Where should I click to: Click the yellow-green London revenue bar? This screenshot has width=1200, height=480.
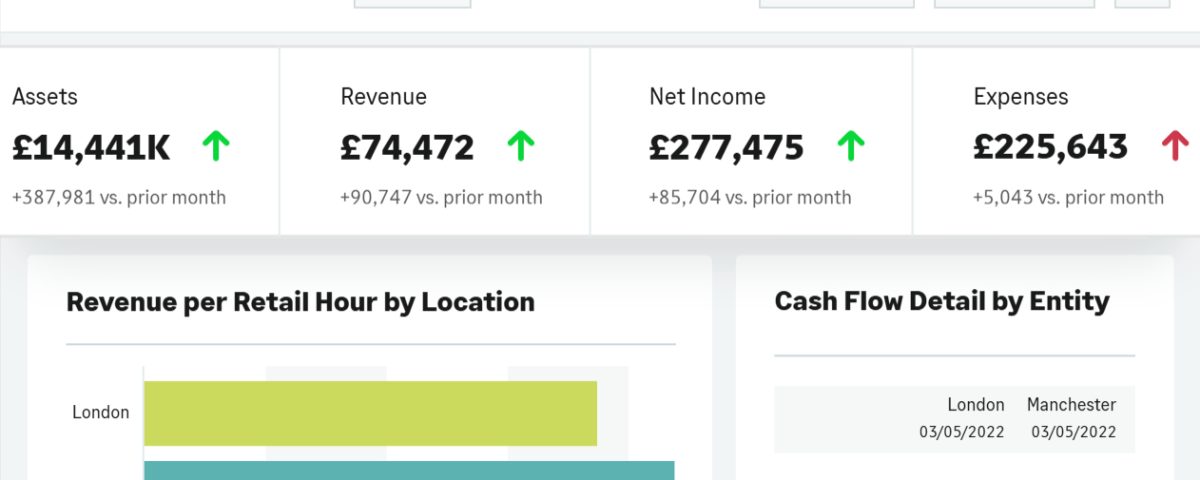370,413
